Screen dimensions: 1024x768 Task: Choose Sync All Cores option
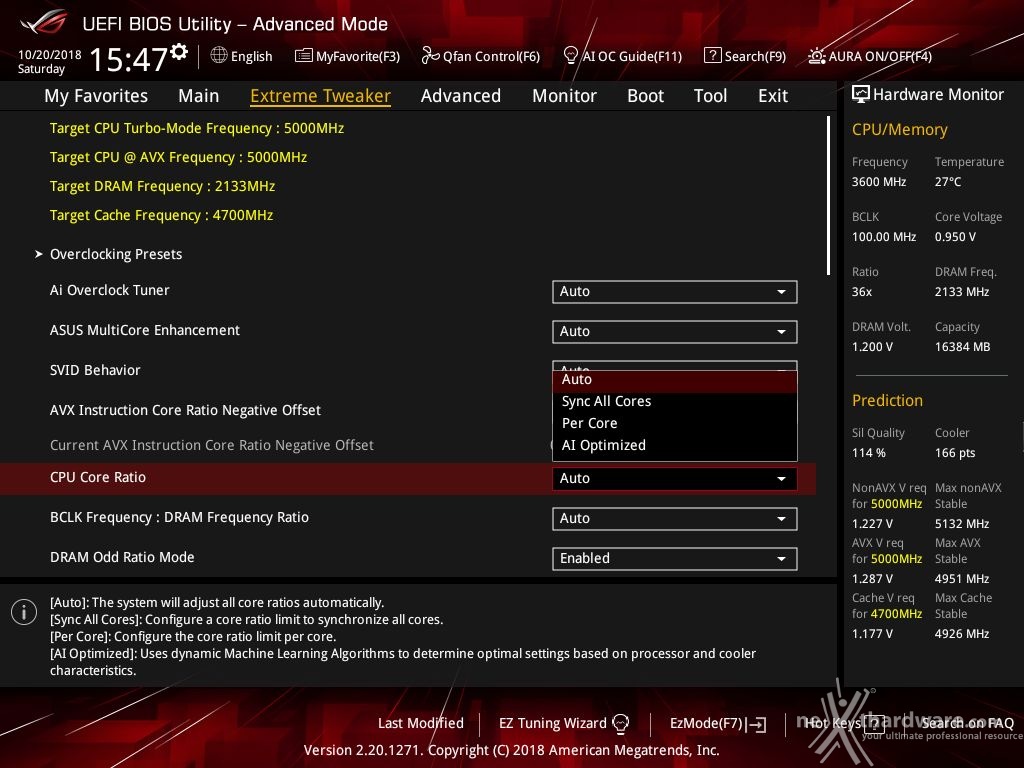click(x=675, y=401)
